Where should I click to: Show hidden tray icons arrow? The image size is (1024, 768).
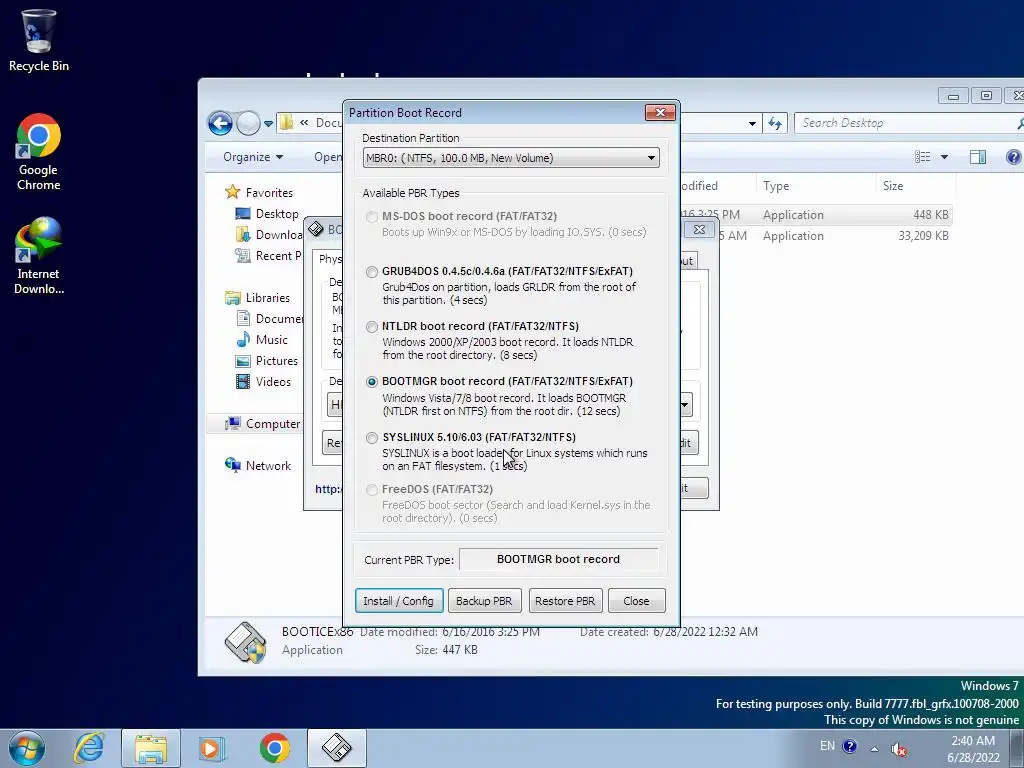[x=874, y=748]
